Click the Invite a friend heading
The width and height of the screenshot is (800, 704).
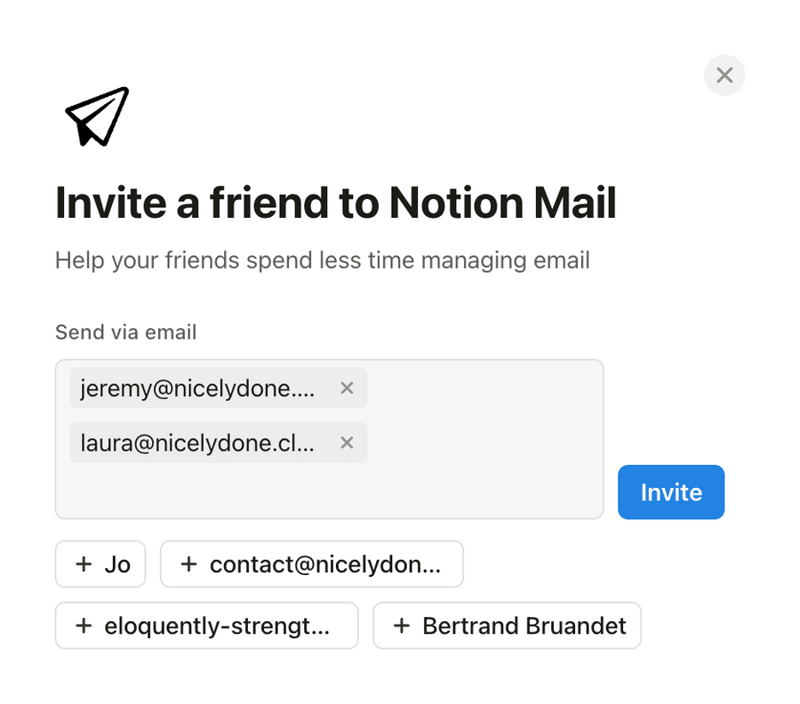click(336, 203)
